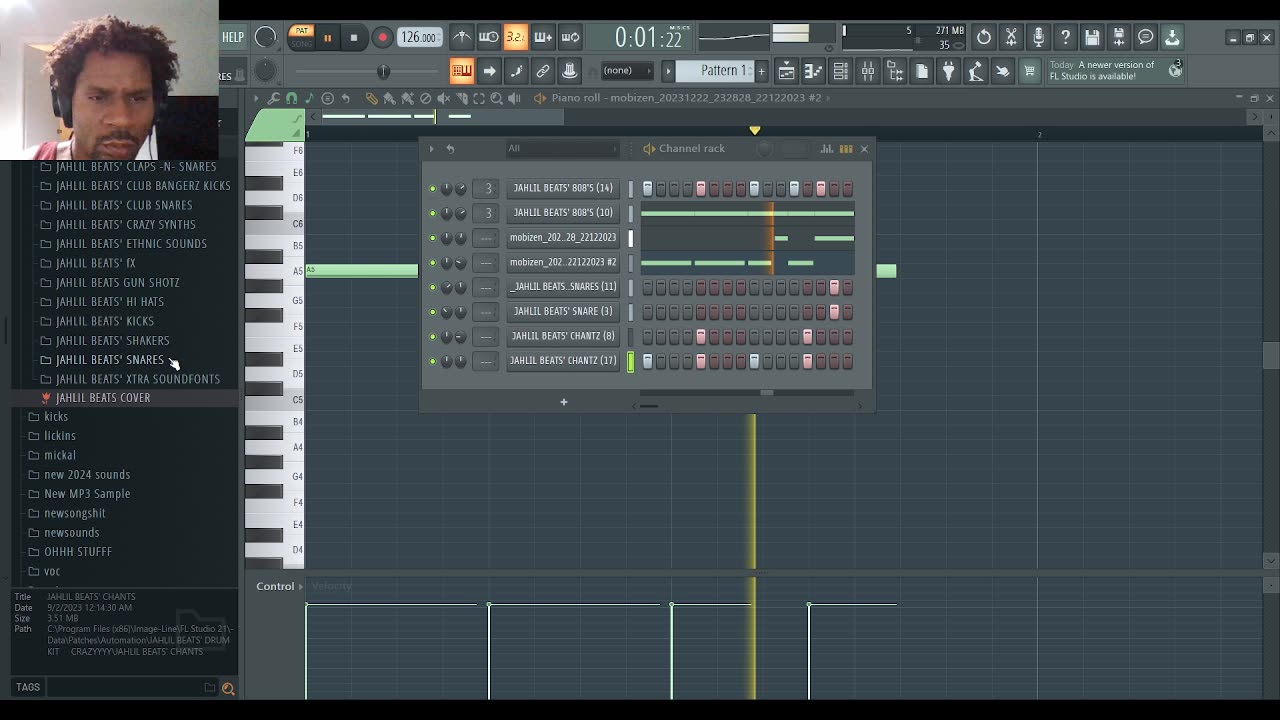Open the _JAHLIL BEATS..SNARES (11) channel
The image size is (1280, 720).
[x=563, y=287]
